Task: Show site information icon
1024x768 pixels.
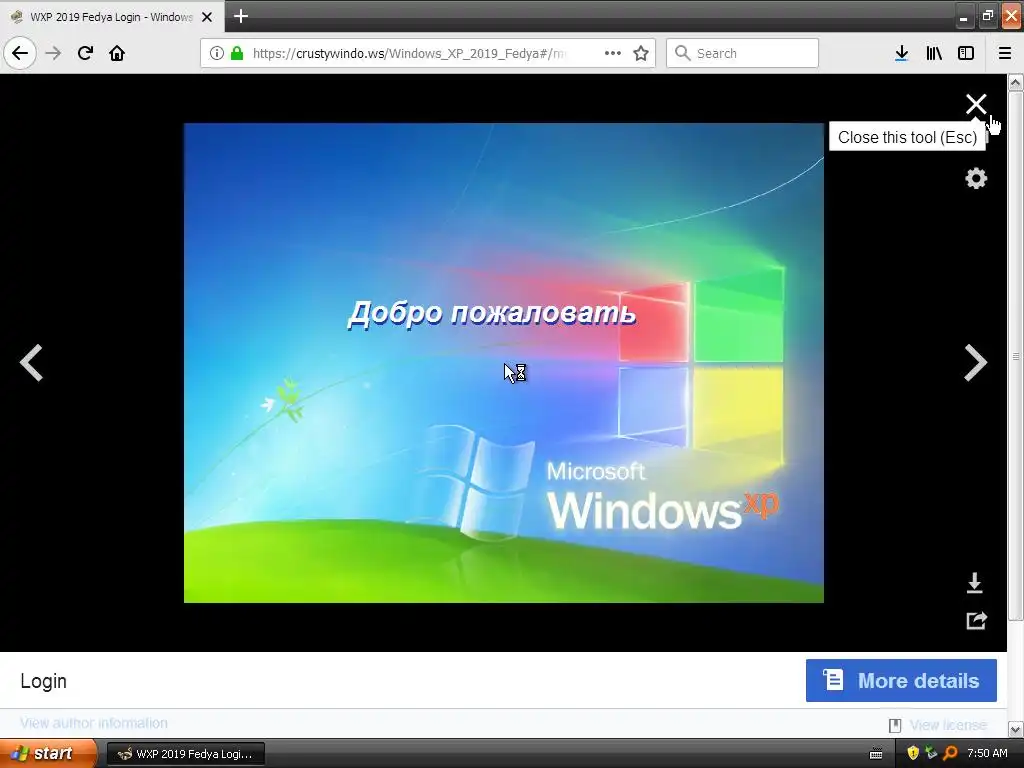Action: click(x=217, y=53)
